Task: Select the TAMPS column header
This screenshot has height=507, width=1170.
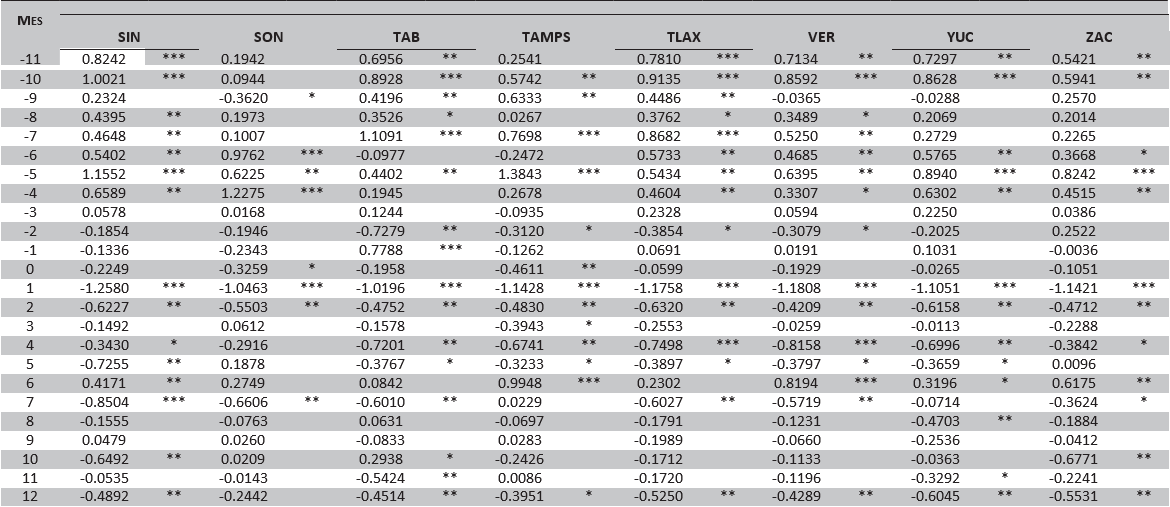Action: pos(546,37)
